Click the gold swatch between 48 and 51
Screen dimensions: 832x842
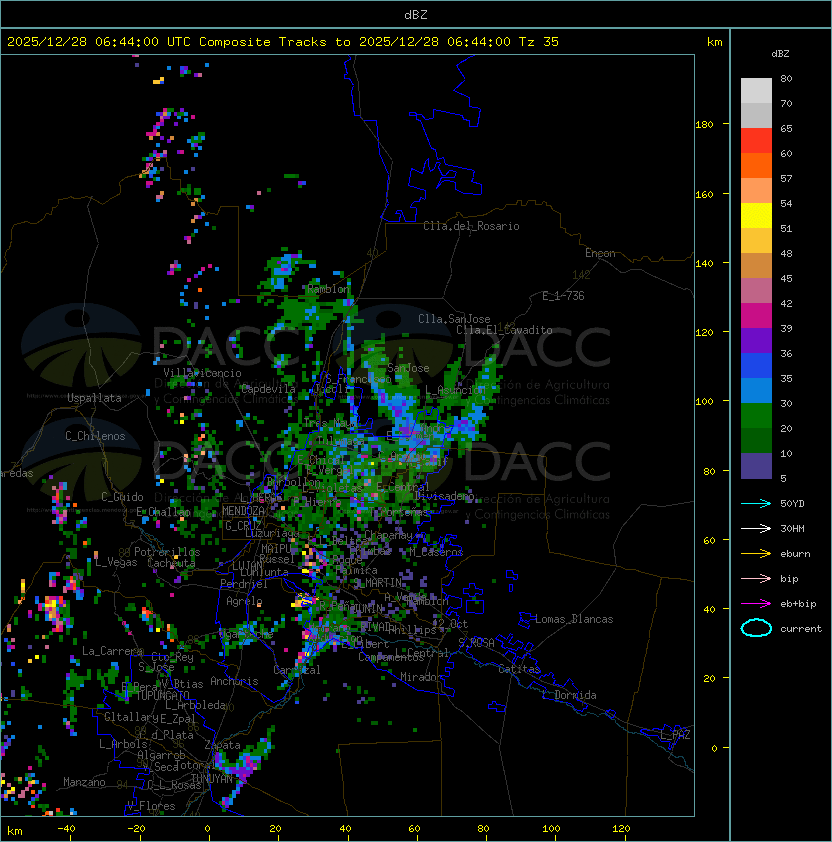[x=756, y=241]
